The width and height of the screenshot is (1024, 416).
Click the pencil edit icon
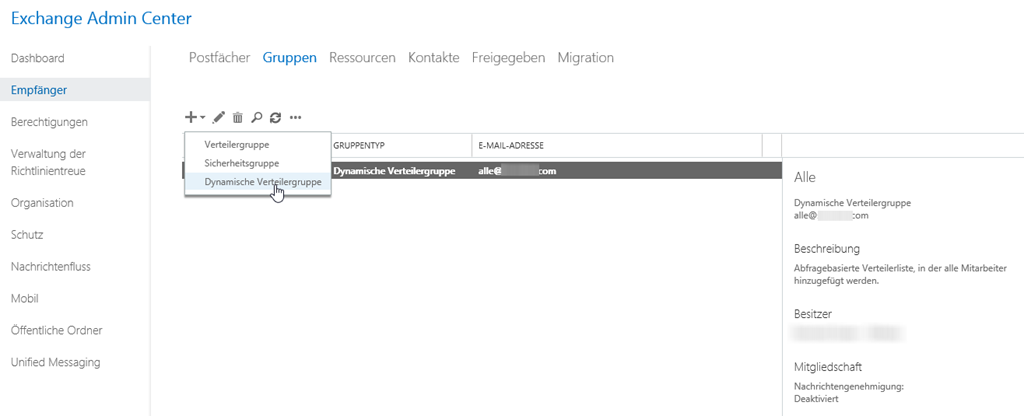pyautogui.click(x=219, y=118)
